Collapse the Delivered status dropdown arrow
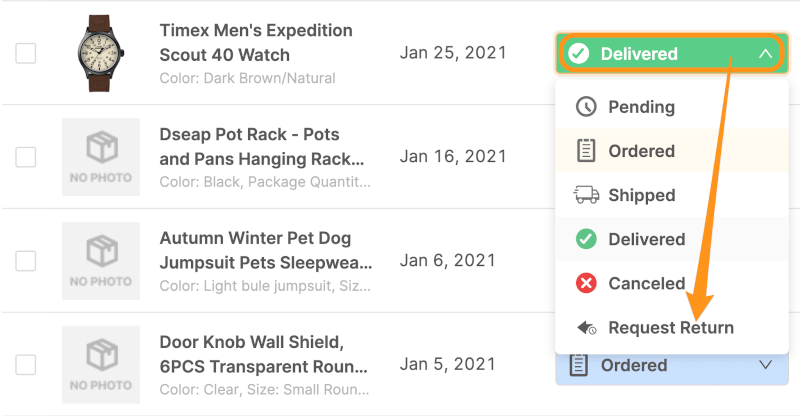 (765, 53)
